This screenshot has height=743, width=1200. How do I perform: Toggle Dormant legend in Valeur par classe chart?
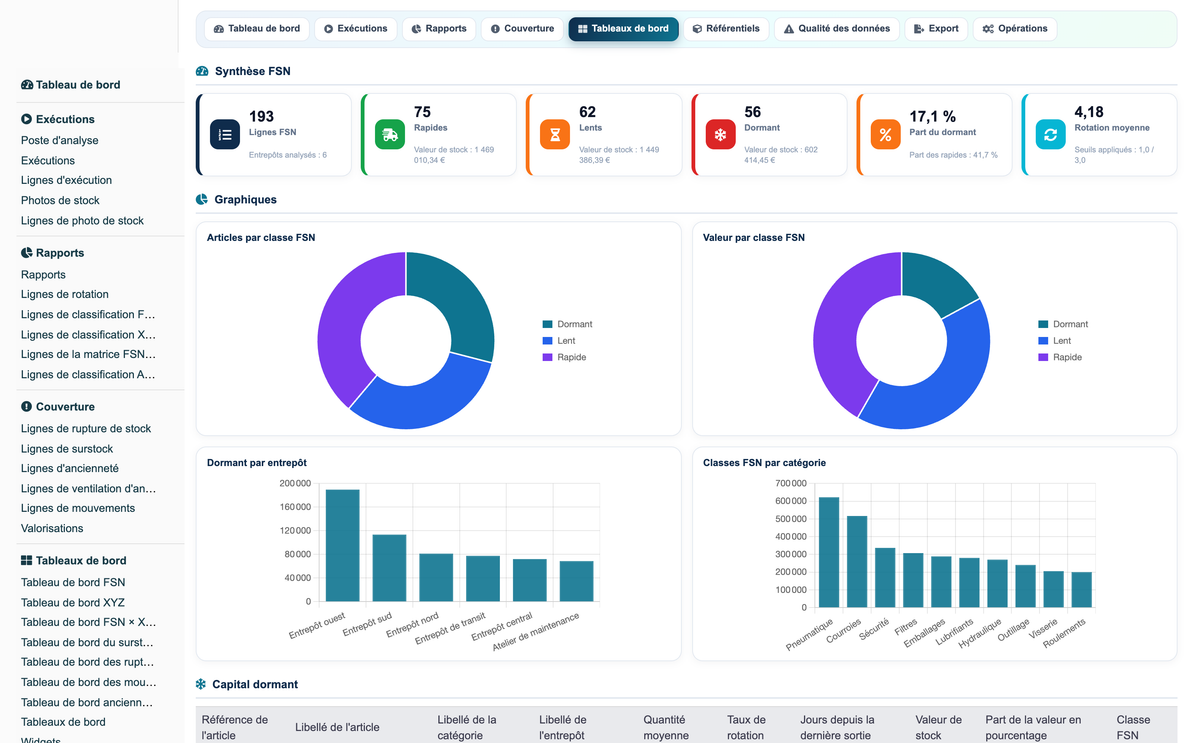click(1063, 324)
